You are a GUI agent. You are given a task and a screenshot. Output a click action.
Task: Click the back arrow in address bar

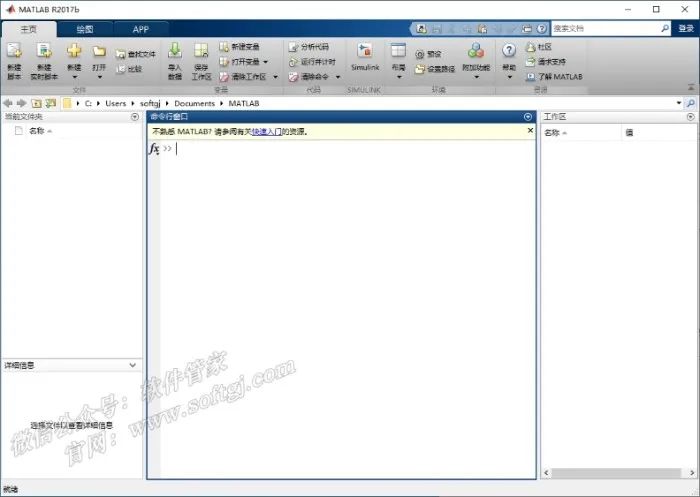(8, 103)
